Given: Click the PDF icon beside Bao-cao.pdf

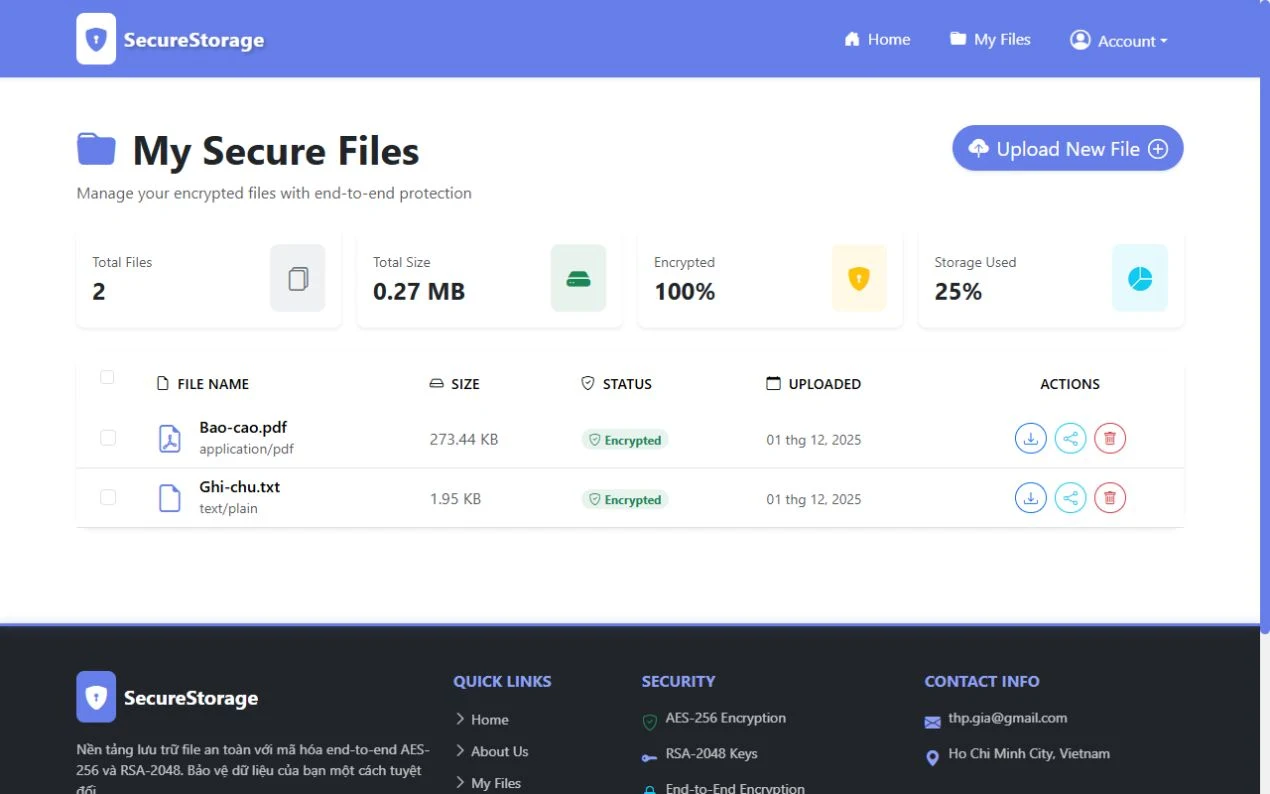Looking at the screenshot, I should coord(170,438).
